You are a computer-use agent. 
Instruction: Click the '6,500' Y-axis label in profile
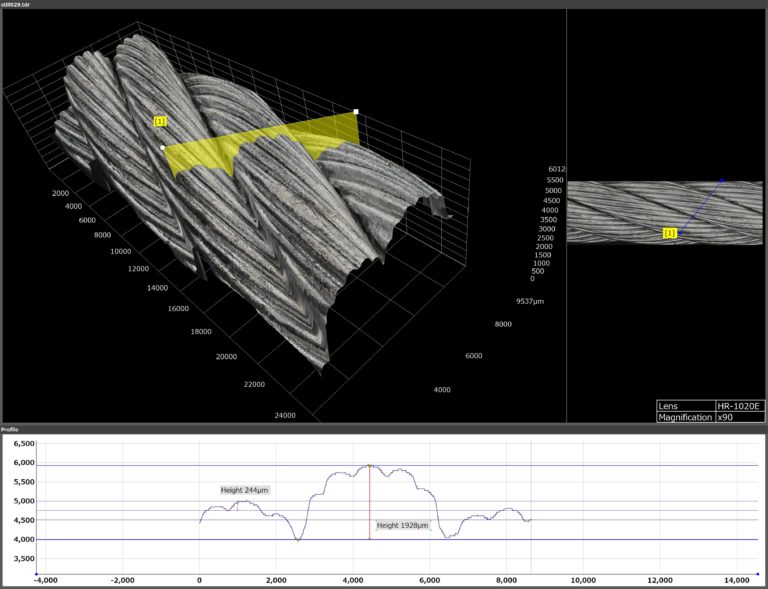pyautogui.click(x=24, y=444)
